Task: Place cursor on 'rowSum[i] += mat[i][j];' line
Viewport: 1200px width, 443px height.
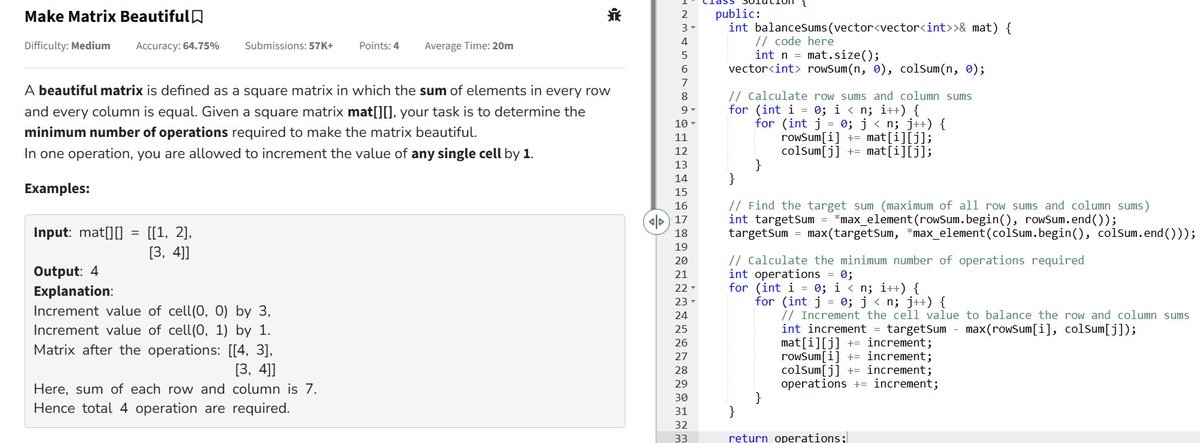Action: tap(857, 137)
